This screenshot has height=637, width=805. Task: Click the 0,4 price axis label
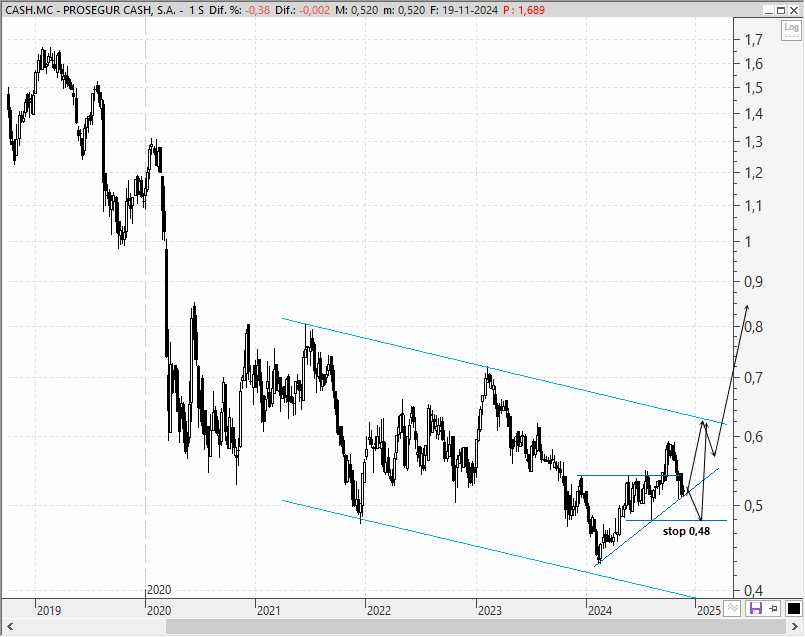pos(754,591)
